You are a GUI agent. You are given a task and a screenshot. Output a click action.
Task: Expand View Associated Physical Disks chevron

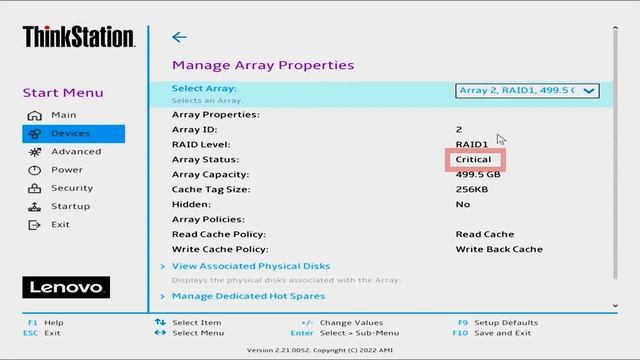coord(162,267)
